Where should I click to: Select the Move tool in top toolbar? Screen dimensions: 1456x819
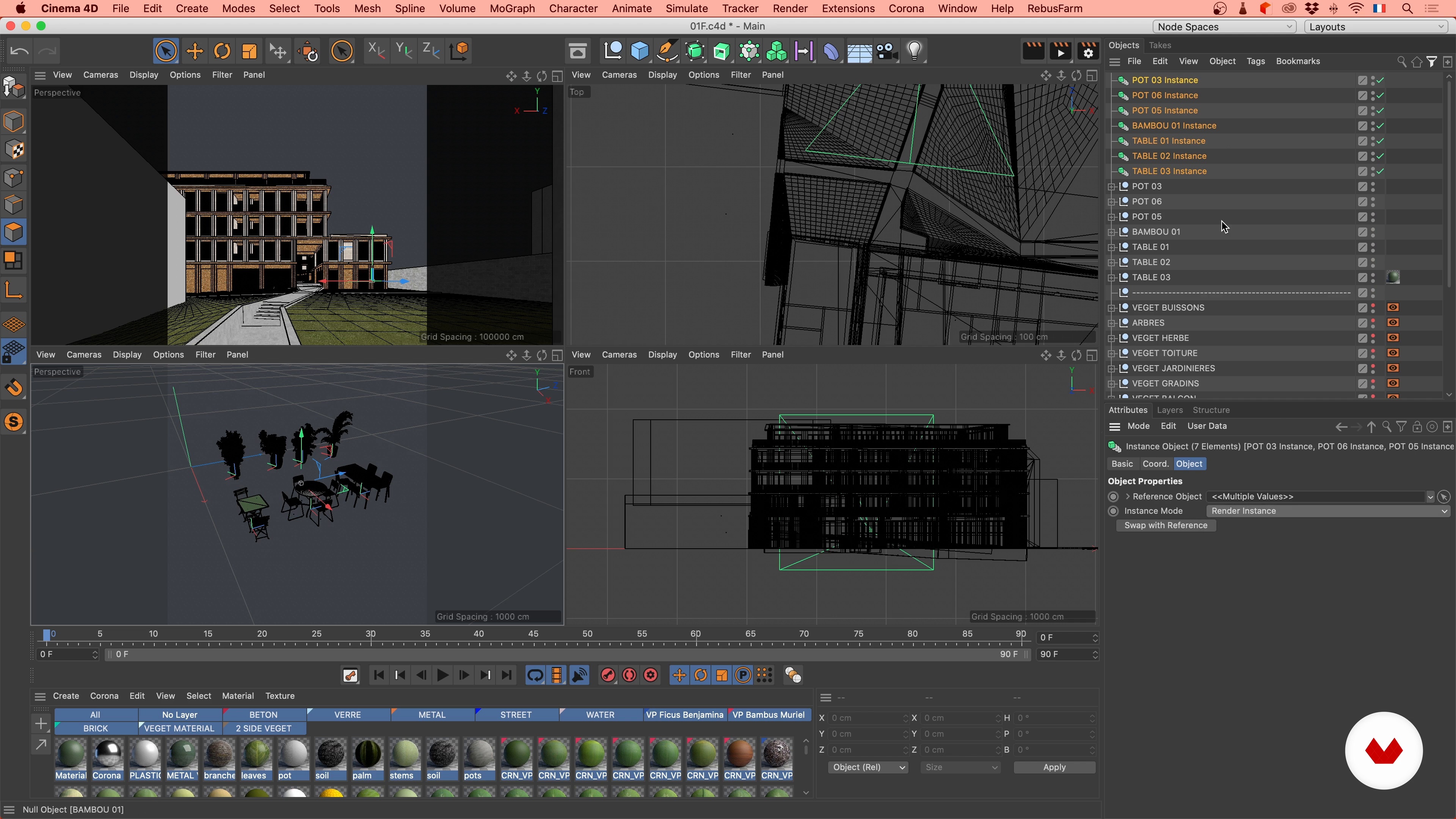[195, 52]
